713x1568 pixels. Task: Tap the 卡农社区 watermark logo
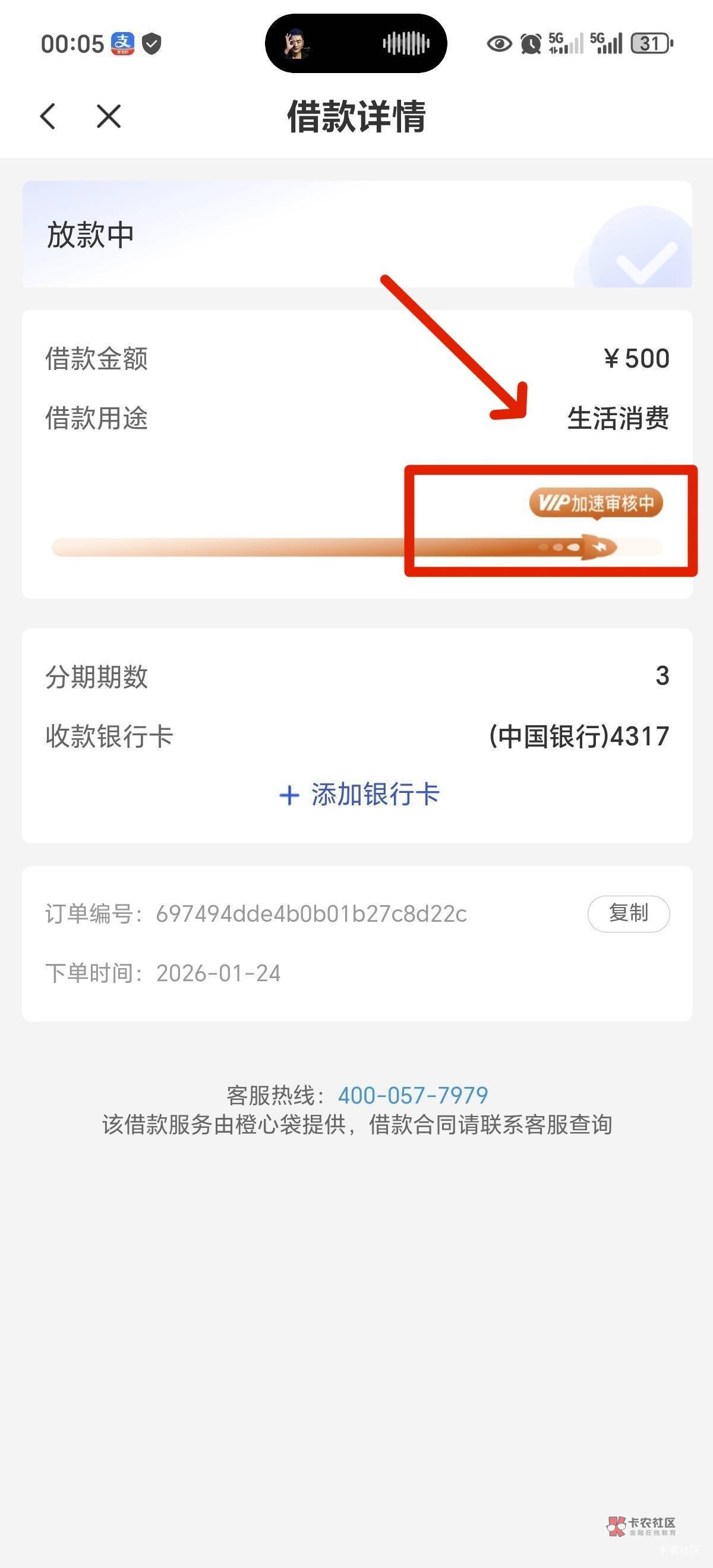tap(642, 1526)
